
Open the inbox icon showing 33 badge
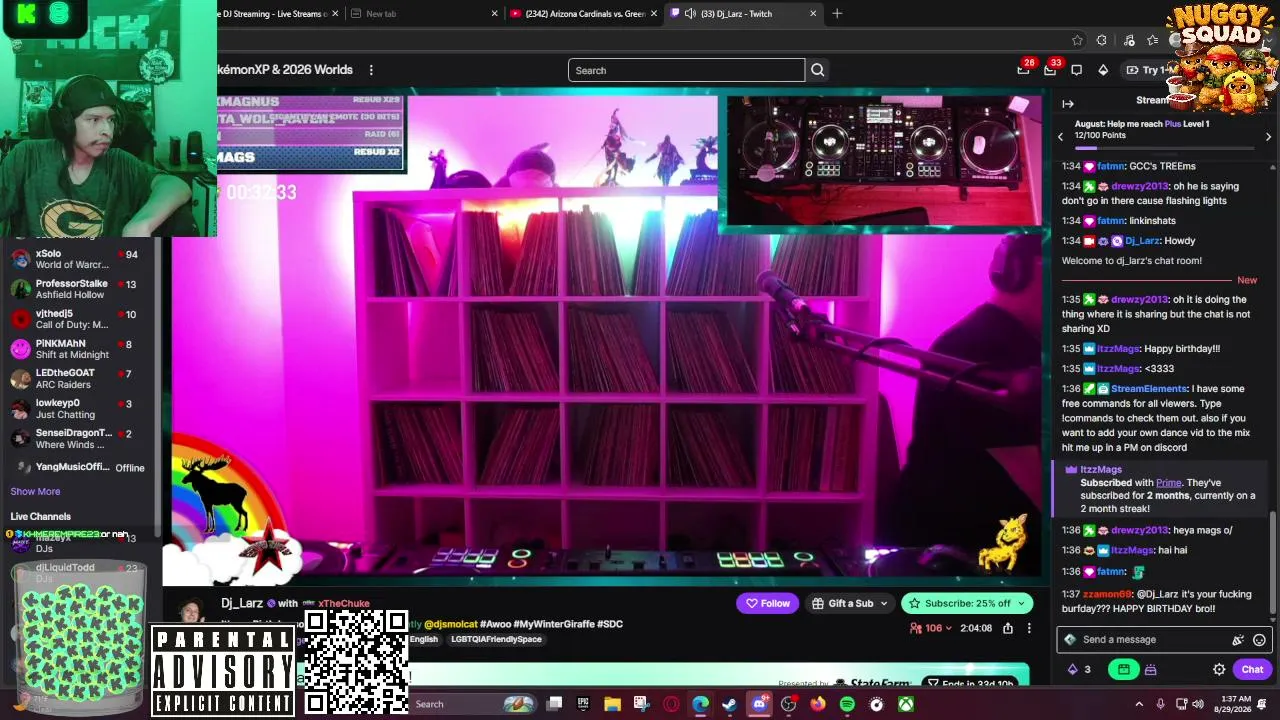pyautogui.click(x=1050, y=70)
